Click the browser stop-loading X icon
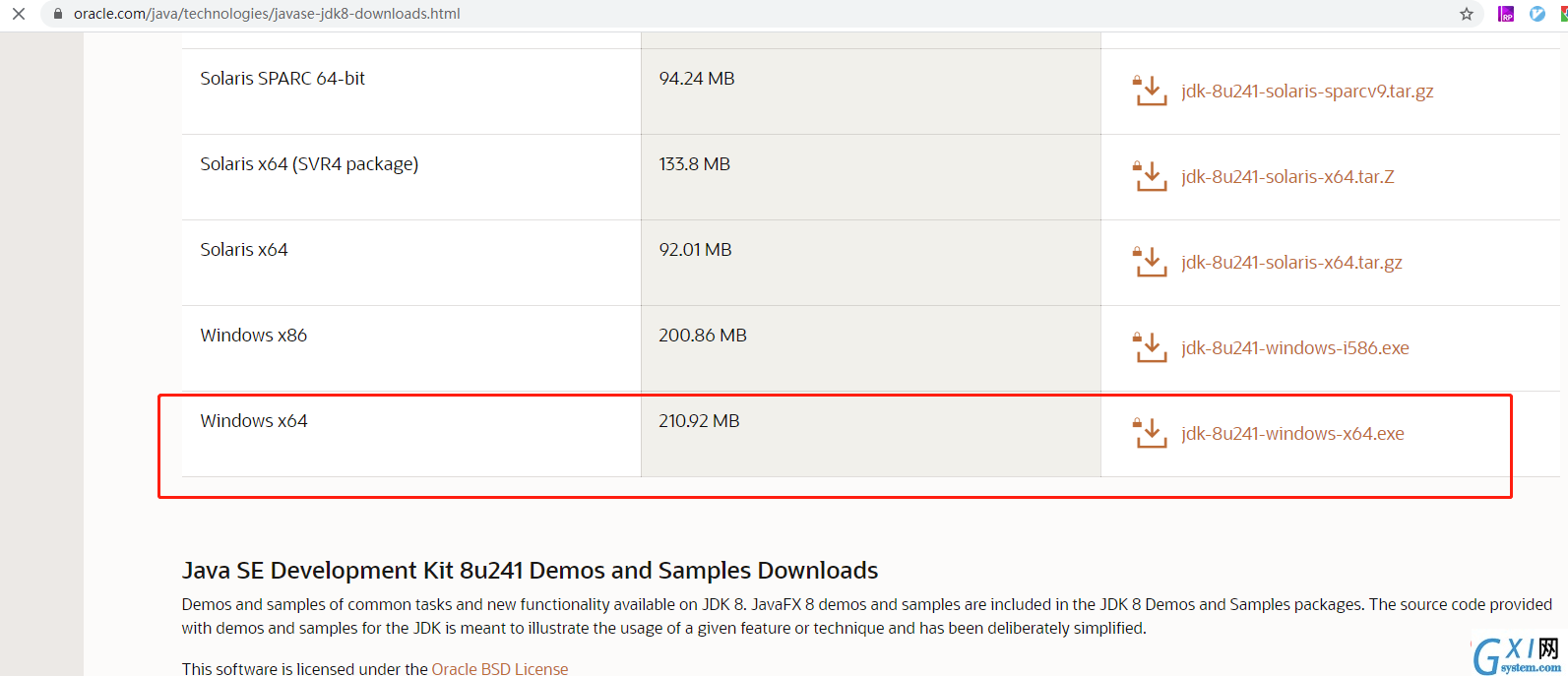Viewport: 1568px width, 676px height. point(18,14)
